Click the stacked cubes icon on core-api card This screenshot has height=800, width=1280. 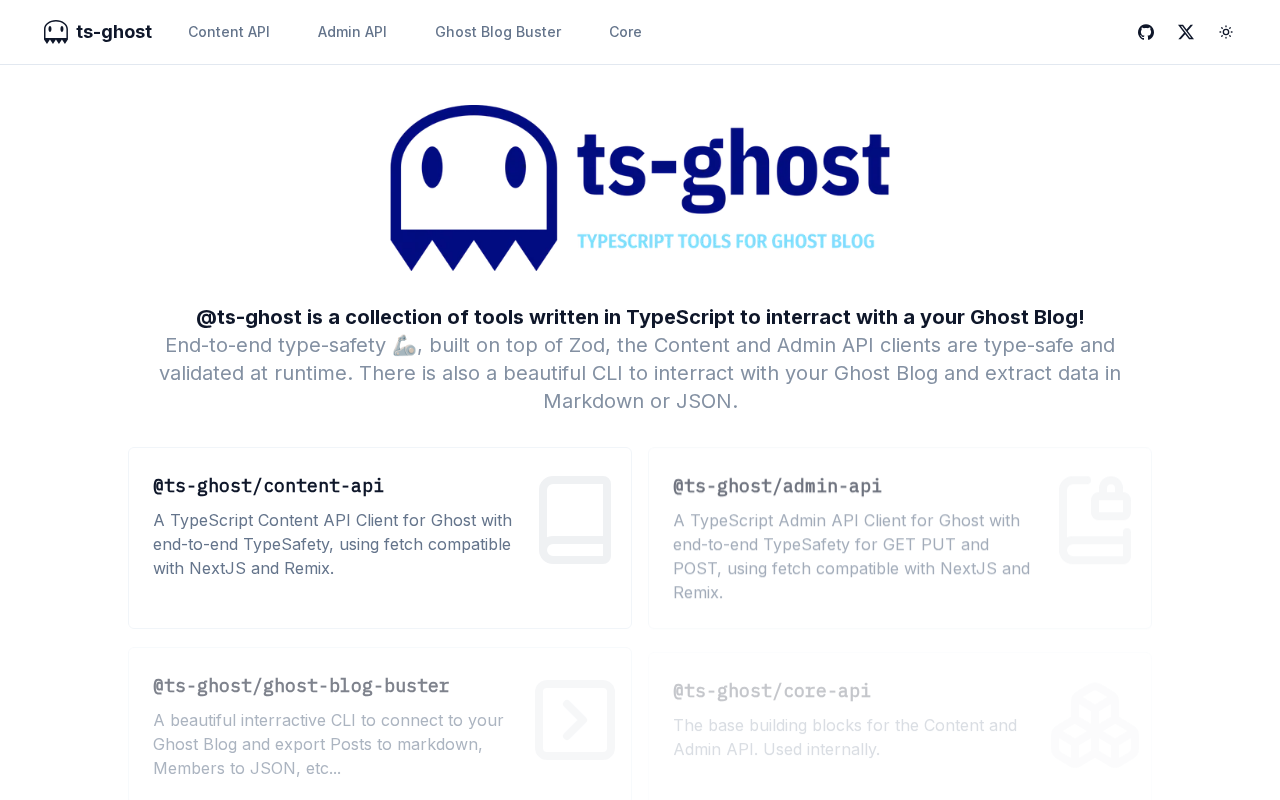[1095, 725]
